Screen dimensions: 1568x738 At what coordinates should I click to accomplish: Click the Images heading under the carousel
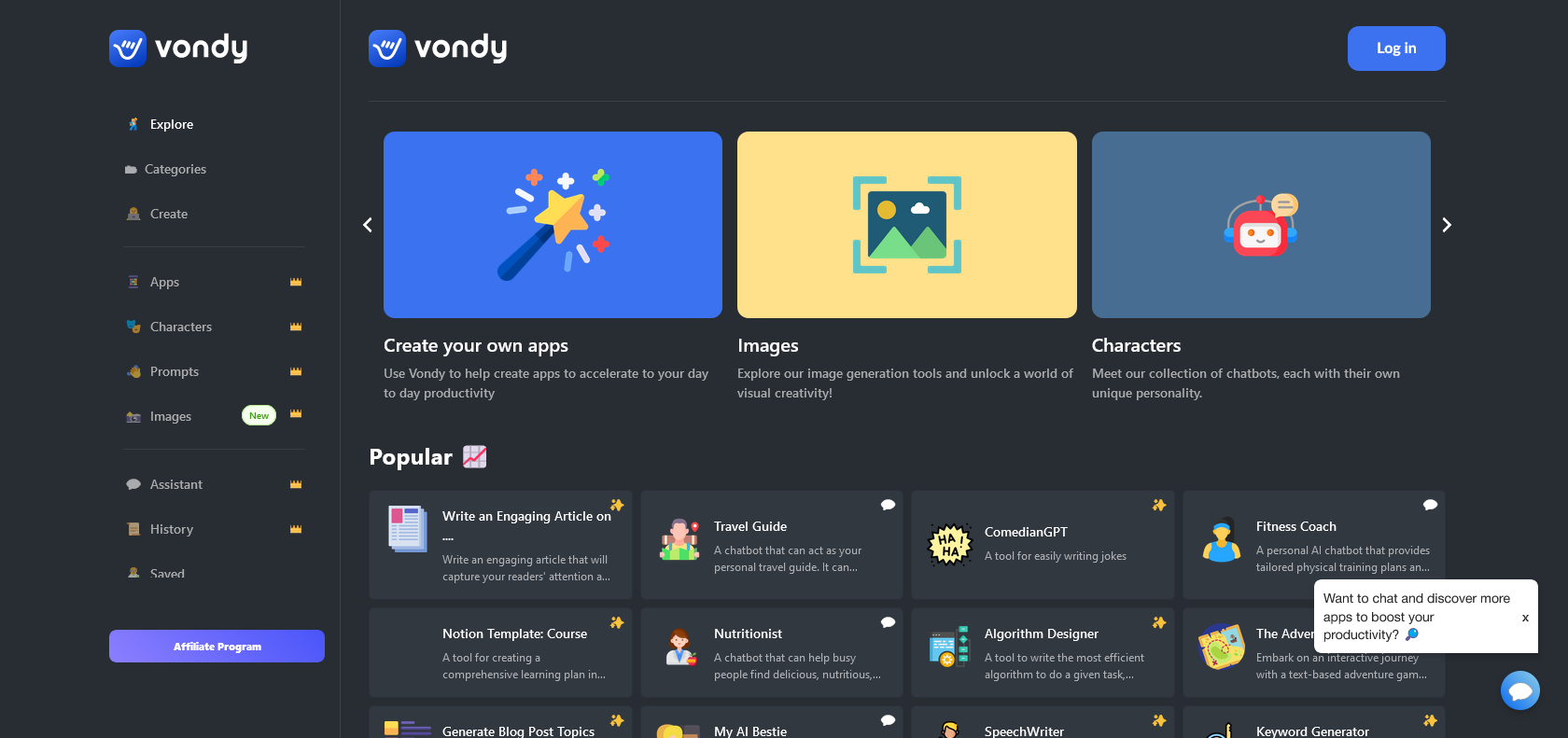[768, 345]
